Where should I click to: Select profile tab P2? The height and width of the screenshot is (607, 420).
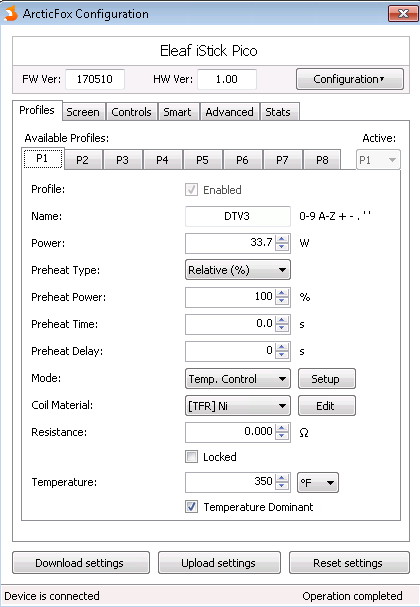tap(82, 160)
